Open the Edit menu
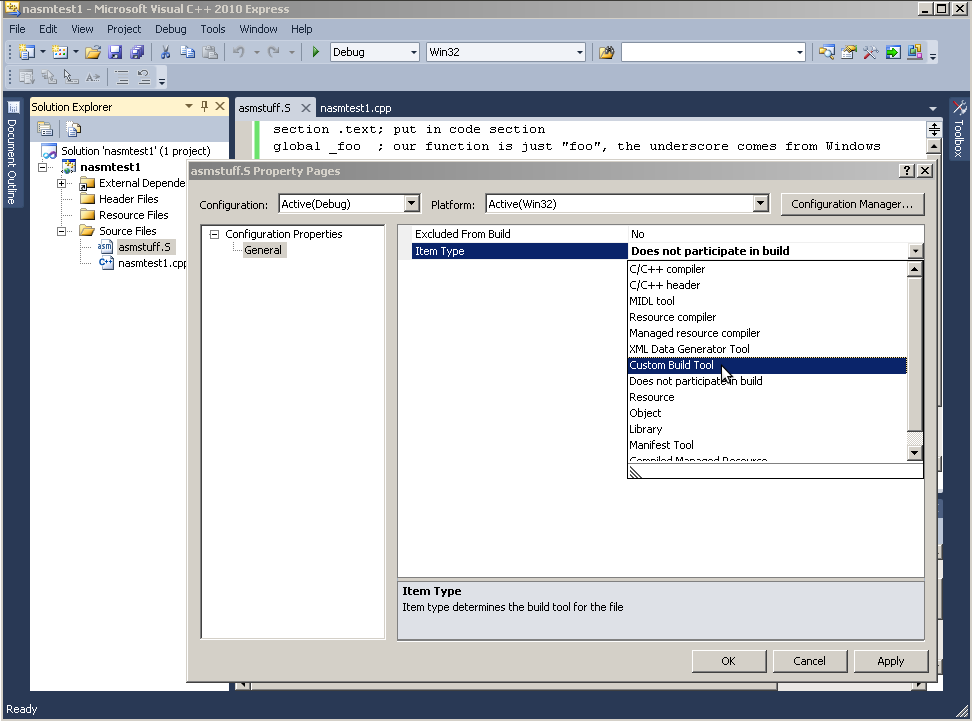972x721 pixels. [x=48, y=29]
